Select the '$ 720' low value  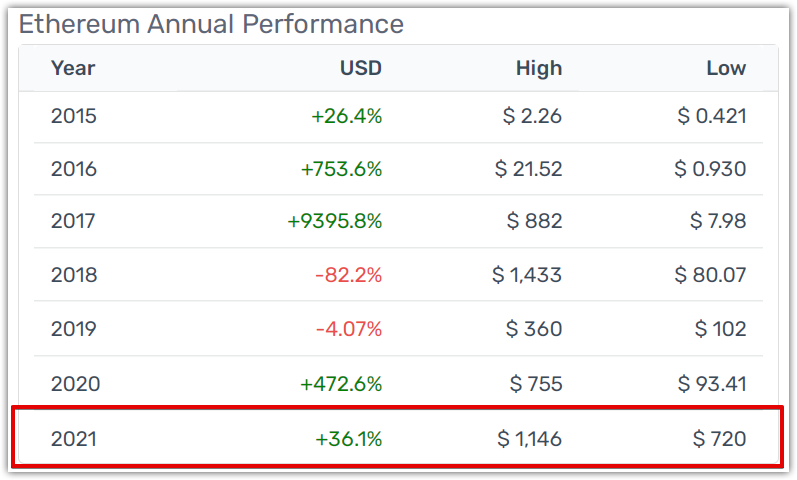[x=719, y=439]
